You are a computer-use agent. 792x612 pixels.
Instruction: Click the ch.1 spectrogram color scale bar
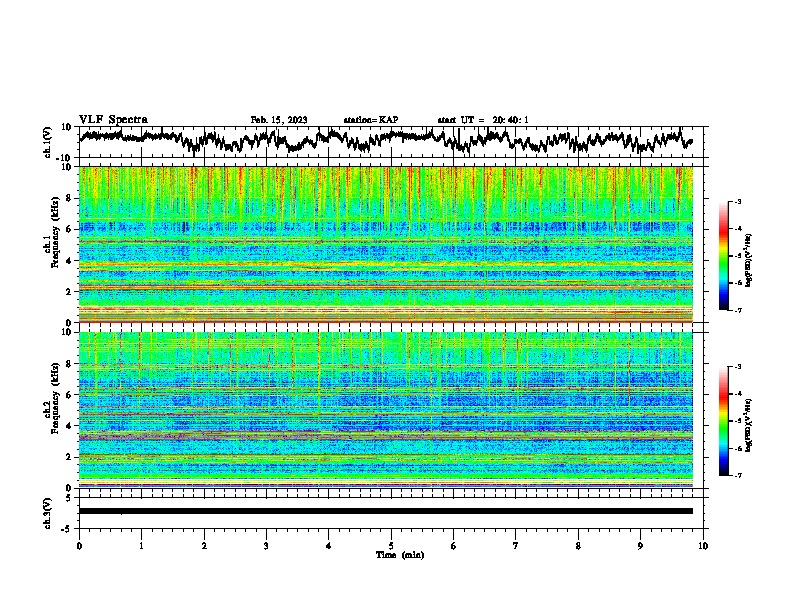point(724,256)
